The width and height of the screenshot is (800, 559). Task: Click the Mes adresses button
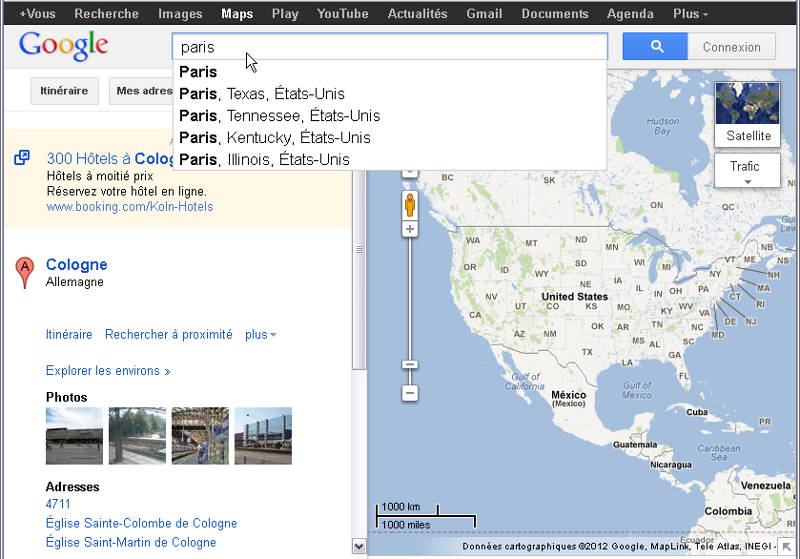(142, 91)
